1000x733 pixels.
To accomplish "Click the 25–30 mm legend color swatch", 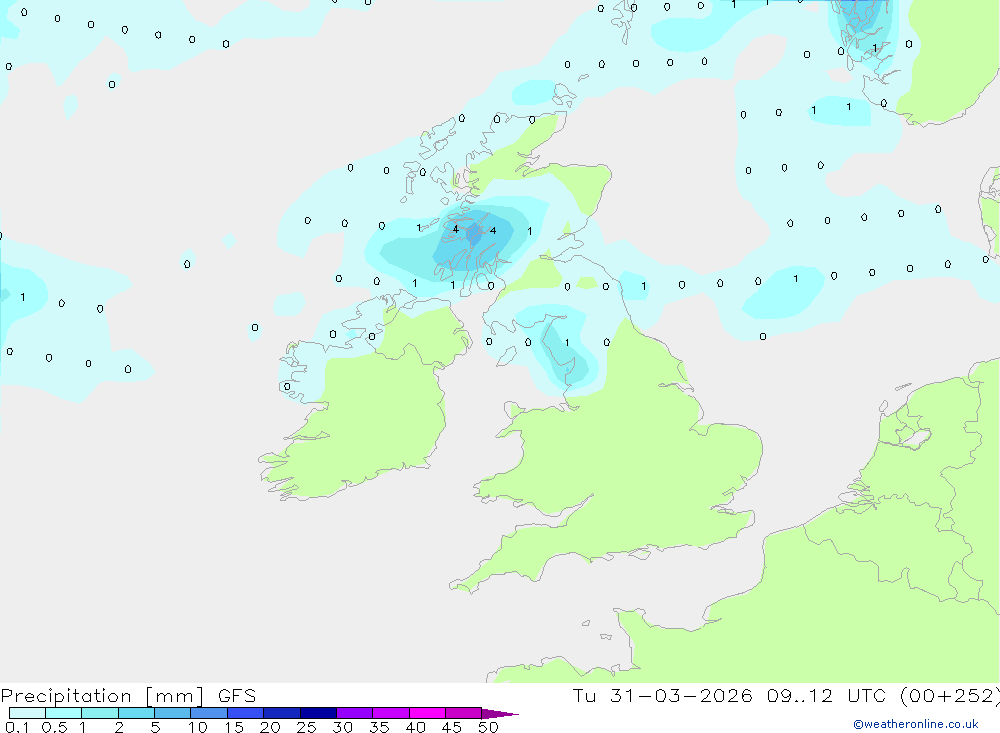I will click(318, 713).
